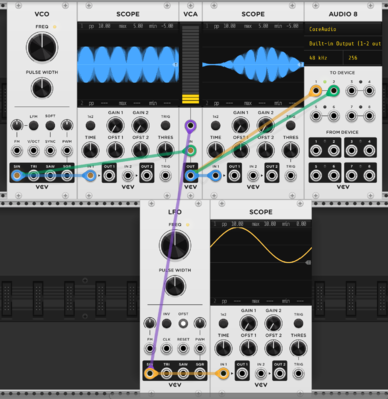The image size is (388, 399).
Task: Click the VCO module title
Action: 42,14
